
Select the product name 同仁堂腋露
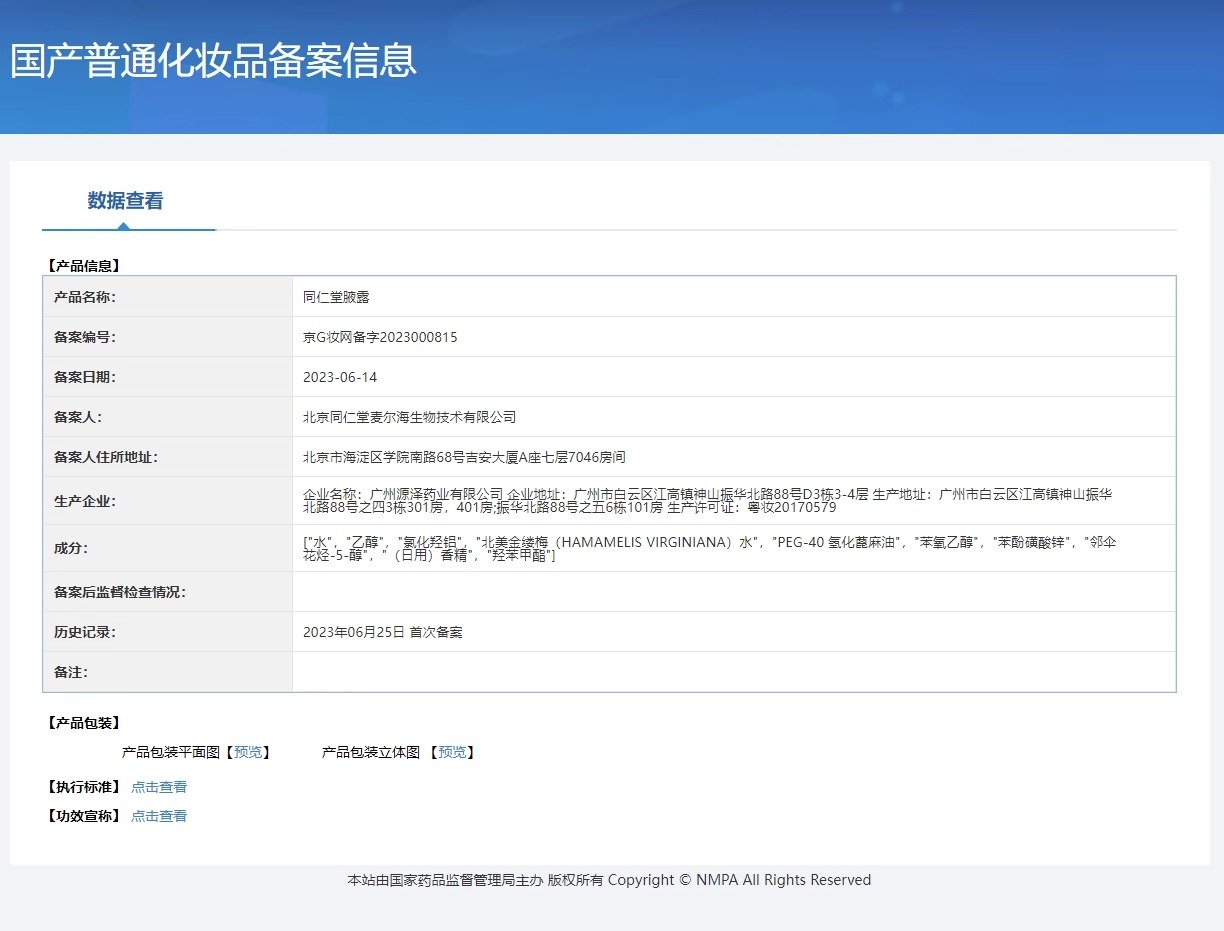pos(336,297)
